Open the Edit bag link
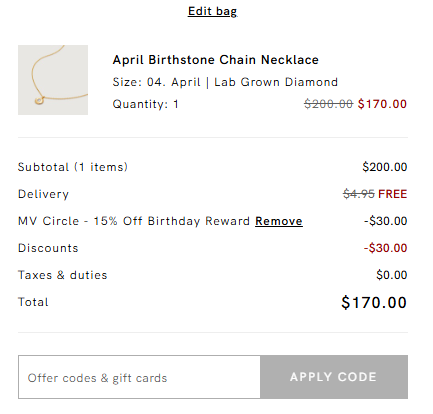The height and width of the screenshot is (414, 433). [x=212, y=11]
